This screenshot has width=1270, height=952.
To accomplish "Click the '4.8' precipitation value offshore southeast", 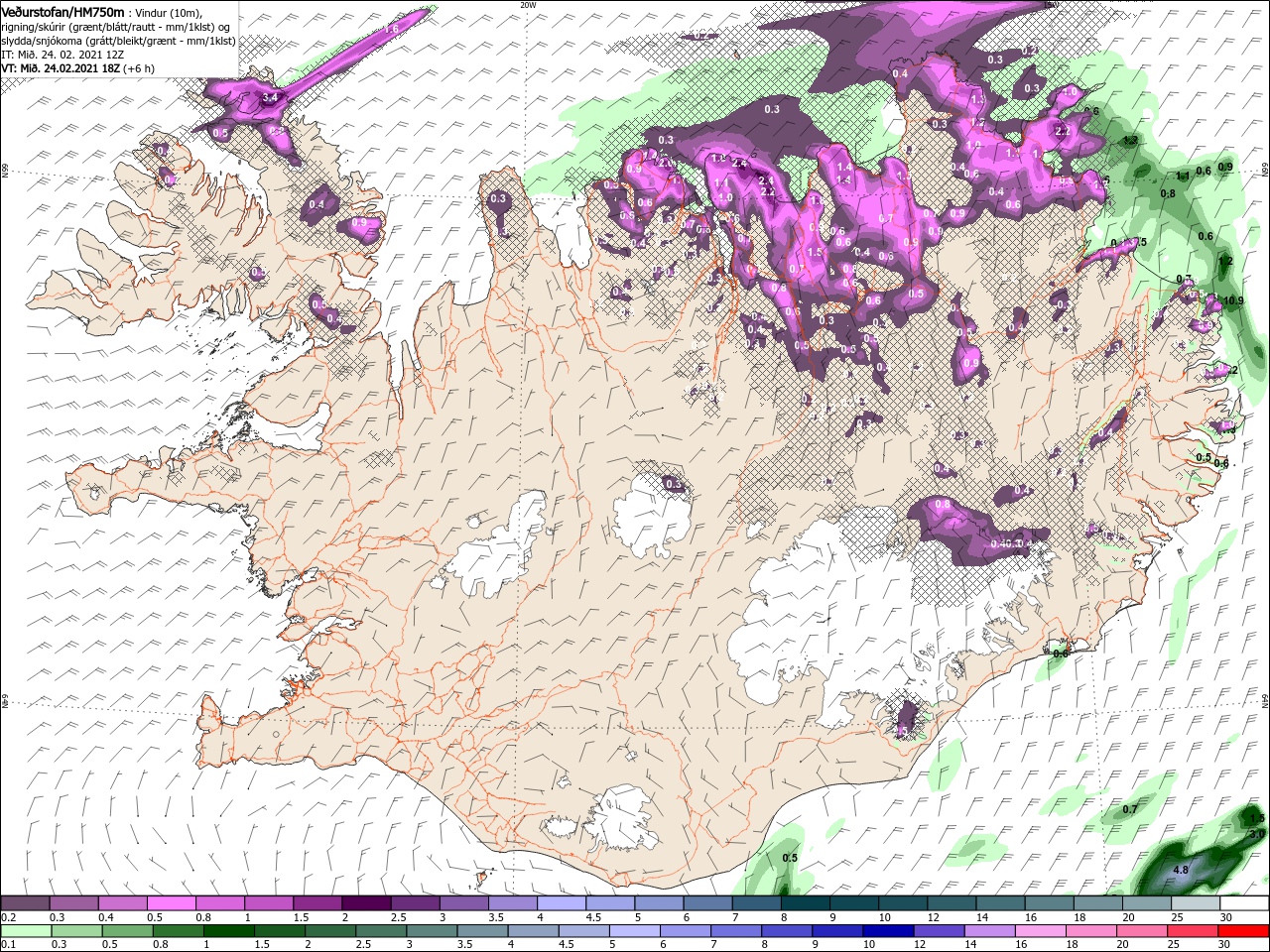I will point(1181,870).
